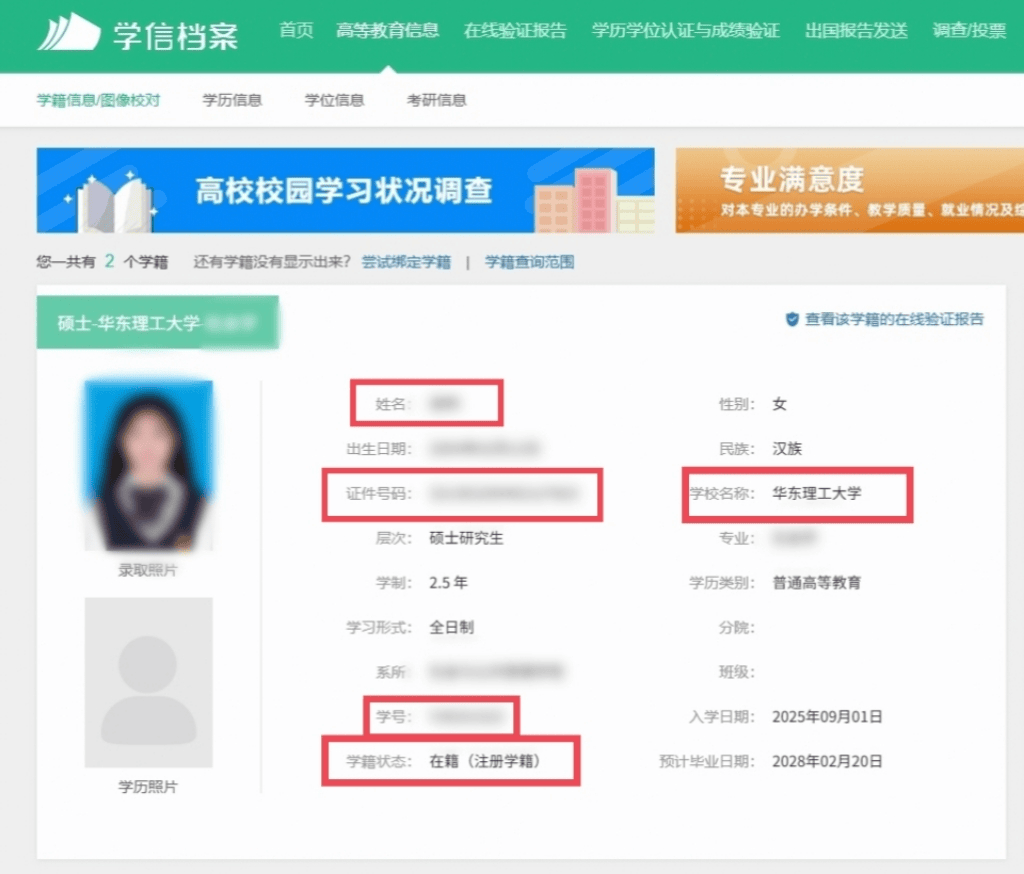Click the 2028年02月20日 graduation date
Screen dimensions: 1024x874
827,761
